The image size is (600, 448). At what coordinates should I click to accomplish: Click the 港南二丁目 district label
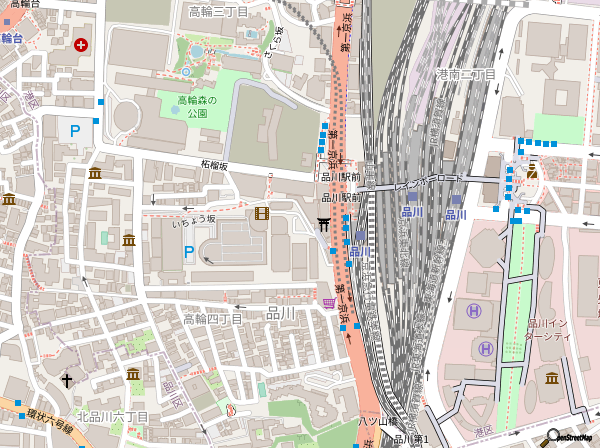point(465,76)
